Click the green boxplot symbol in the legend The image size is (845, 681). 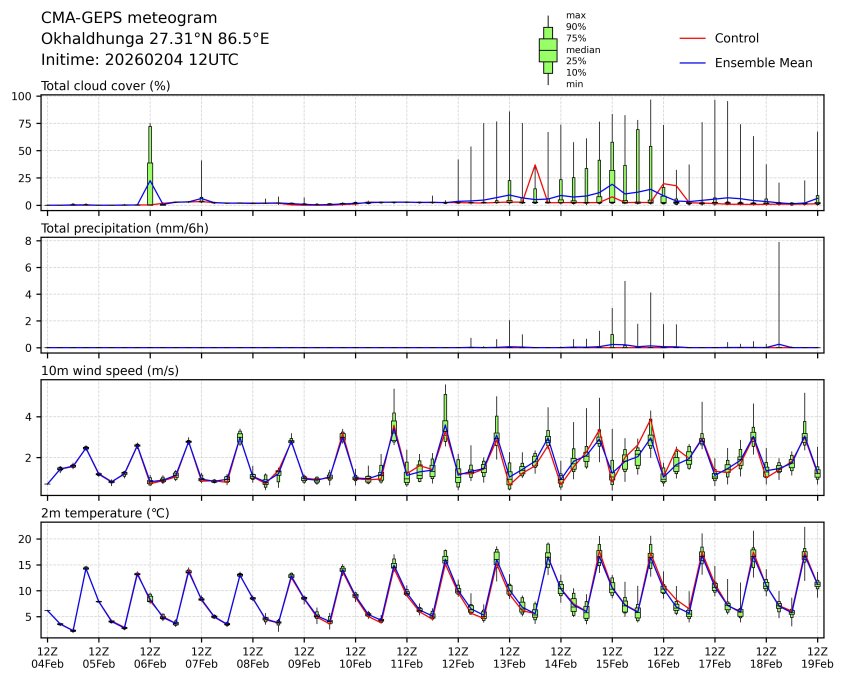[548, 49]
